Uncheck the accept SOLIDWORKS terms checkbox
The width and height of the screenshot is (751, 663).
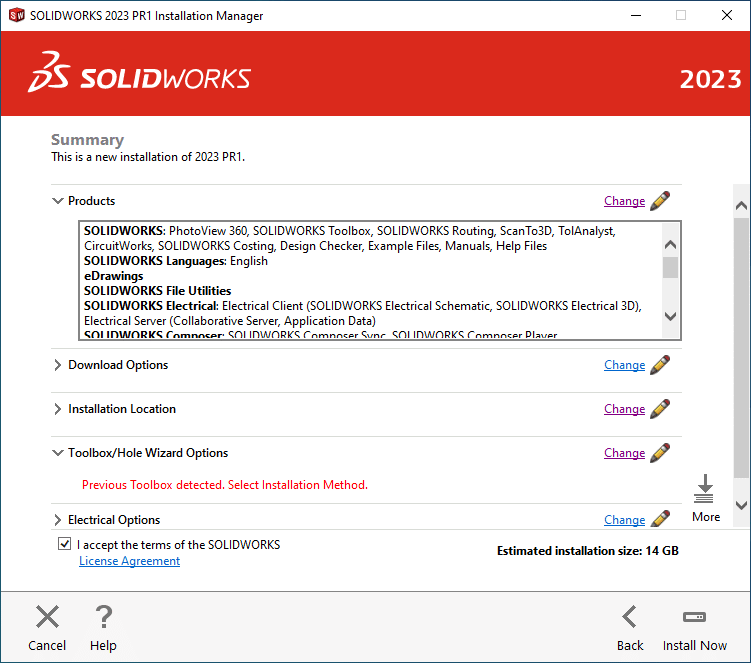click(x=65, y=545)
